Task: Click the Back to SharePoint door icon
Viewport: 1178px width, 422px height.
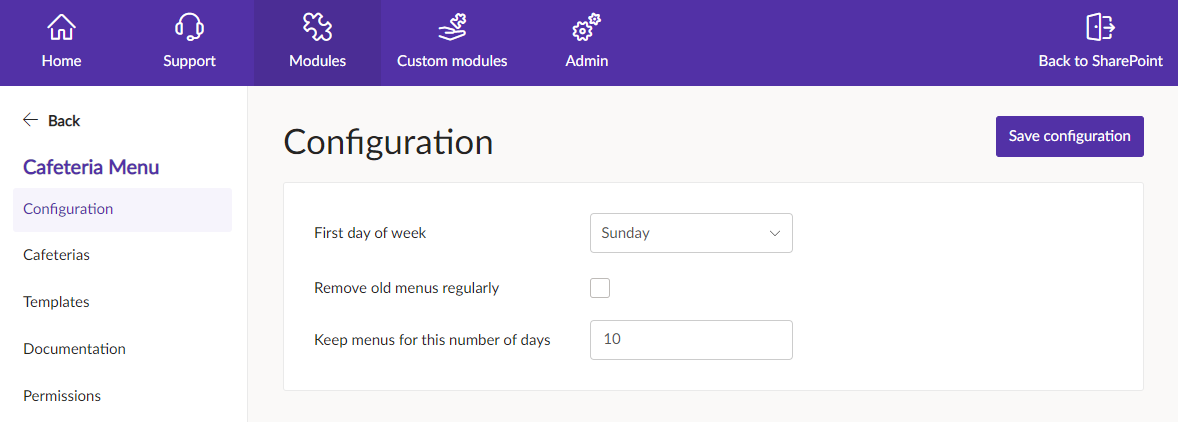Action: pos(1101,27)
